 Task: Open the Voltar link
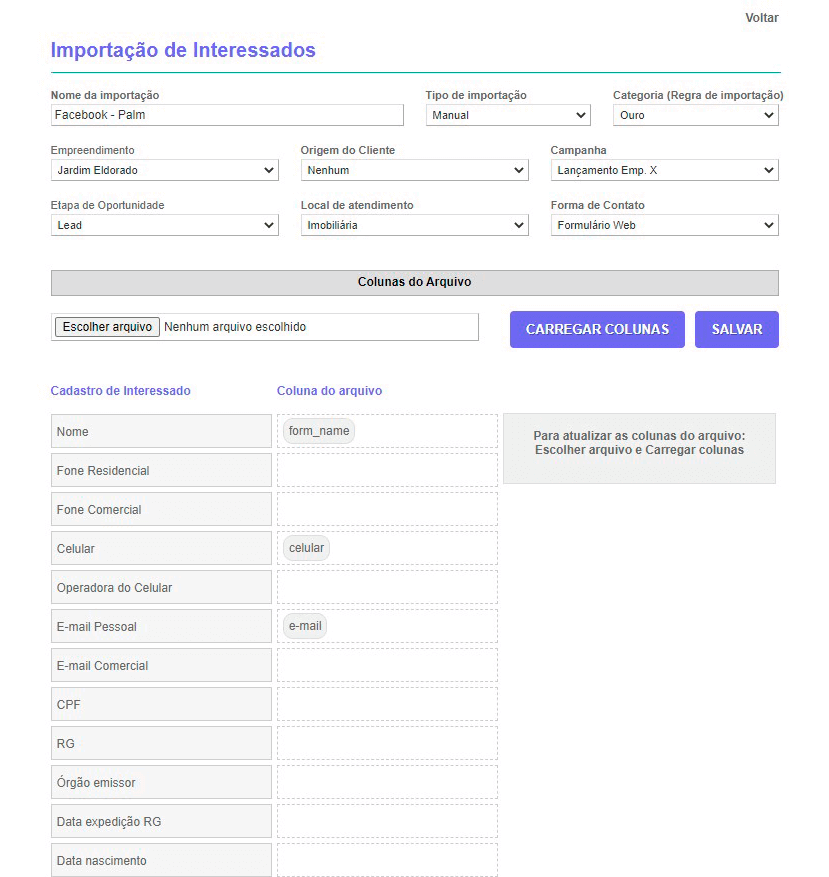761,17
